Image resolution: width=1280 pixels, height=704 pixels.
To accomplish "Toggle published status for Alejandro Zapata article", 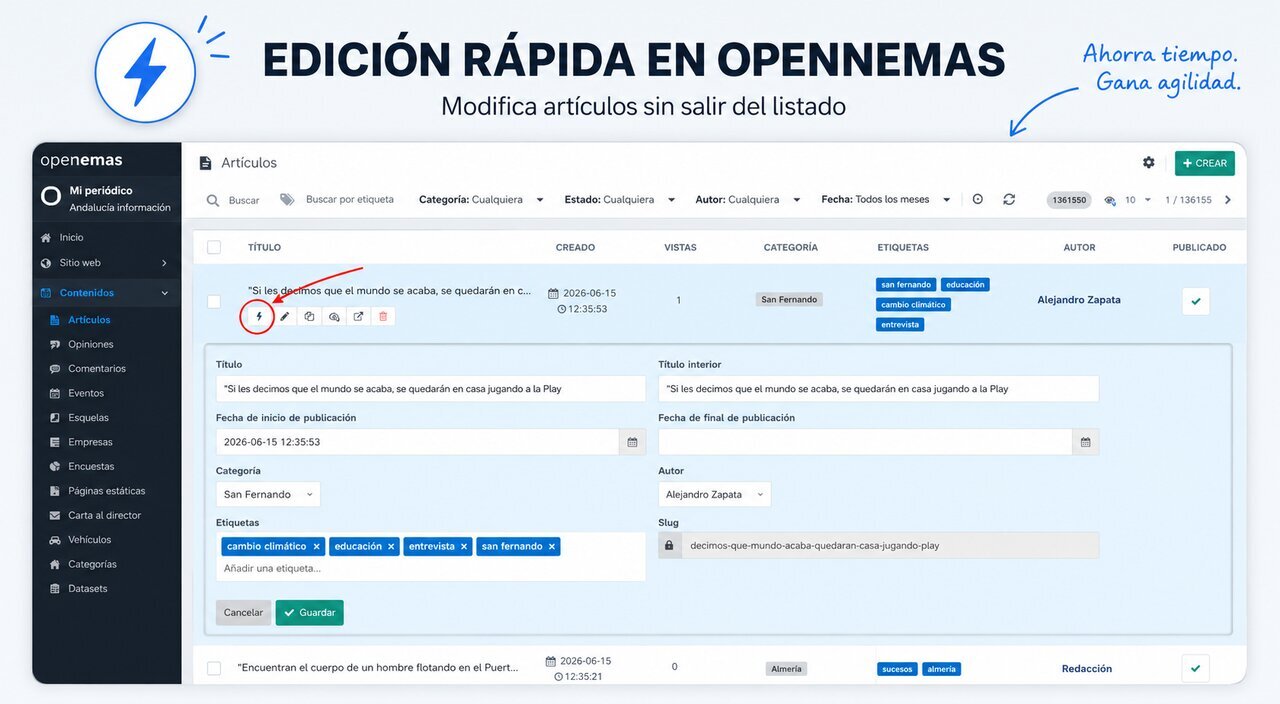I will point(1196,301).
